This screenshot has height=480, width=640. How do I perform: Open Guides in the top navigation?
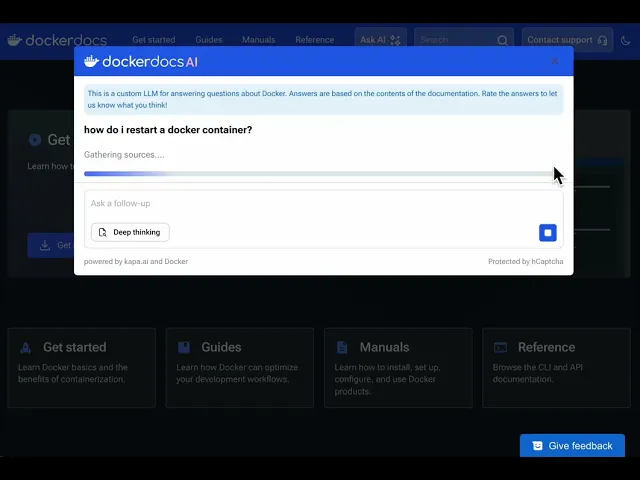209,40
